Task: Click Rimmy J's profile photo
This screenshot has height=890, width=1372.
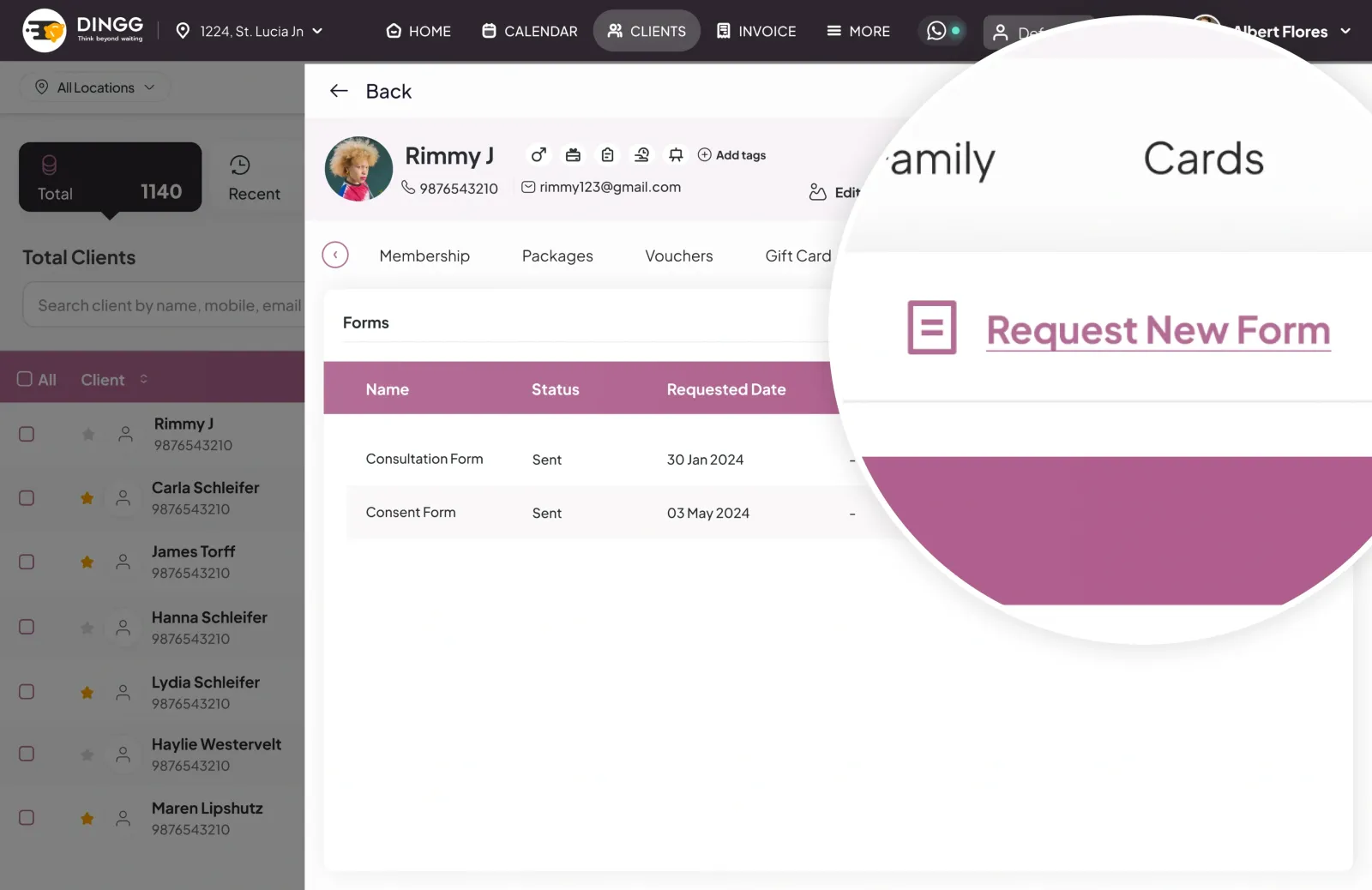Action: (x=358, y=169)
